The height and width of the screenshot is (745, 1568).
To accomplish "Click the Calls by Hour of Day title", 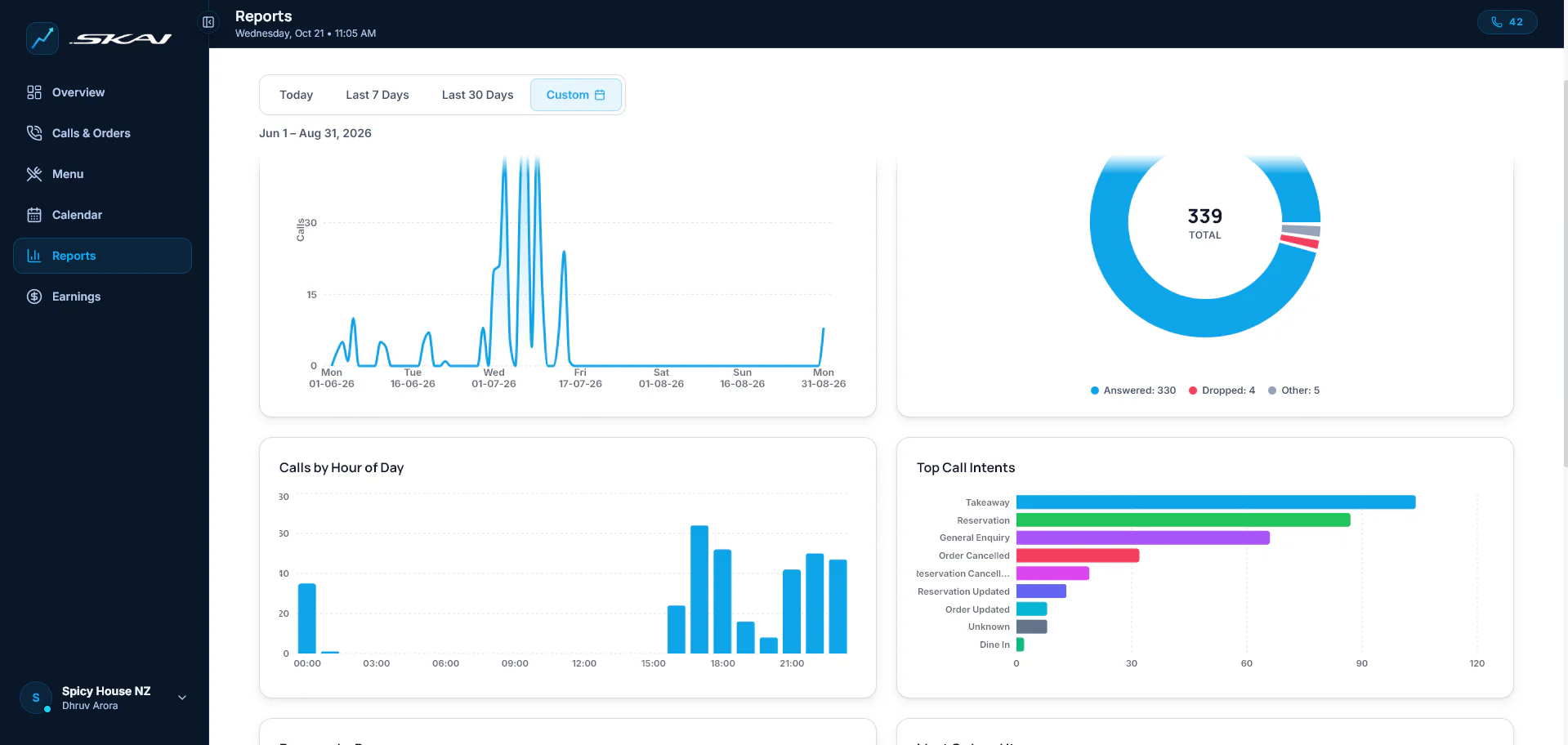I will click(342, 467).
